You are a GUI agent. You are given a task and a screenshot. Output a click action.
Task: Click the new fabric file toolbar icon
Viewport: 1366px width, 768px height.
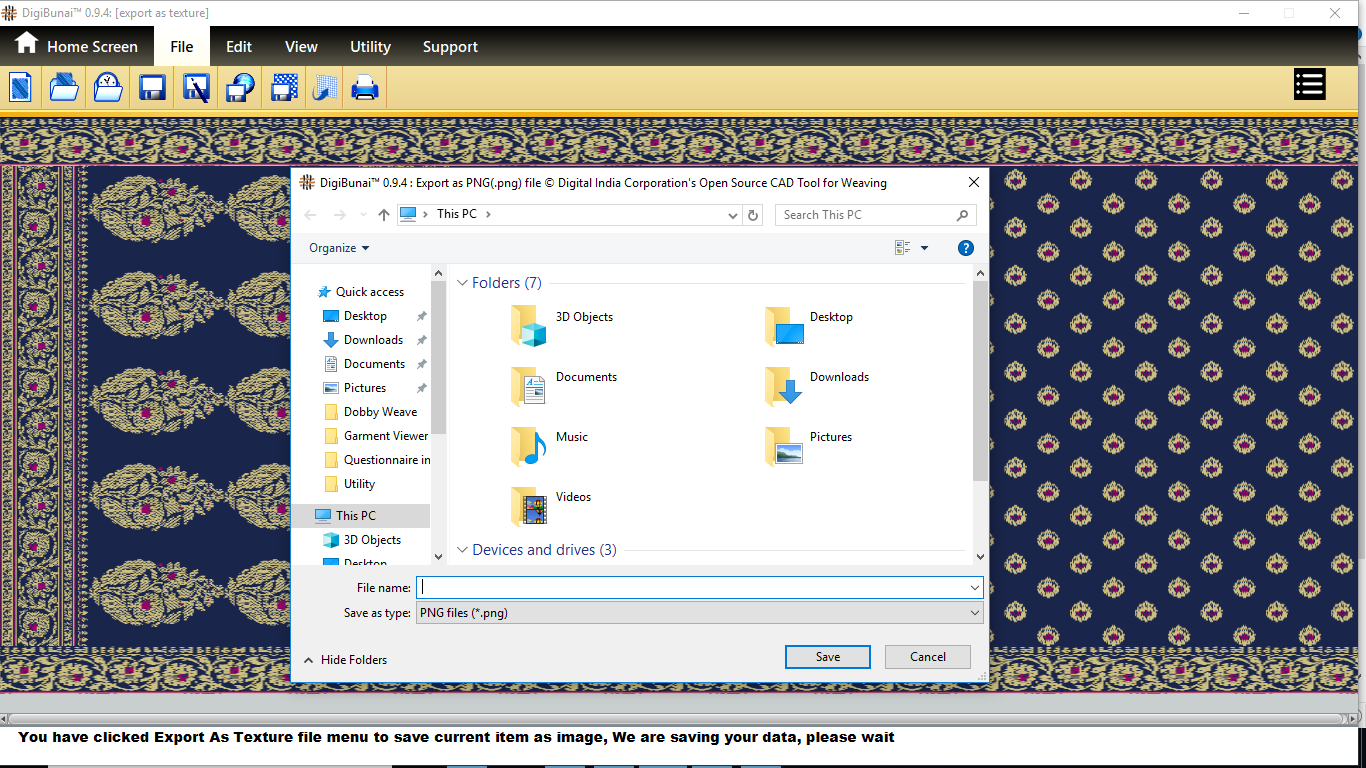[21, 87]
